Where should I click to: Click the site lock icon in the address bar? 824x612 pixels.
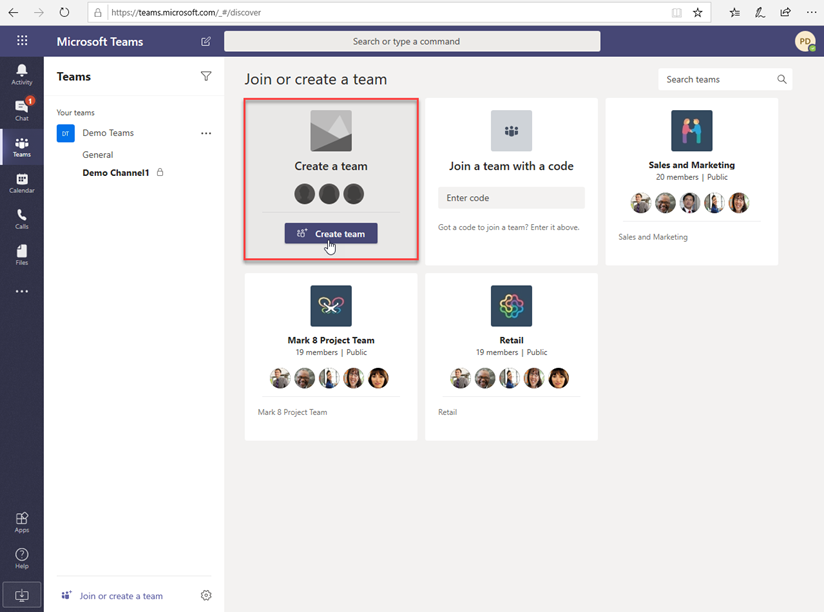[x=98, y=13]
